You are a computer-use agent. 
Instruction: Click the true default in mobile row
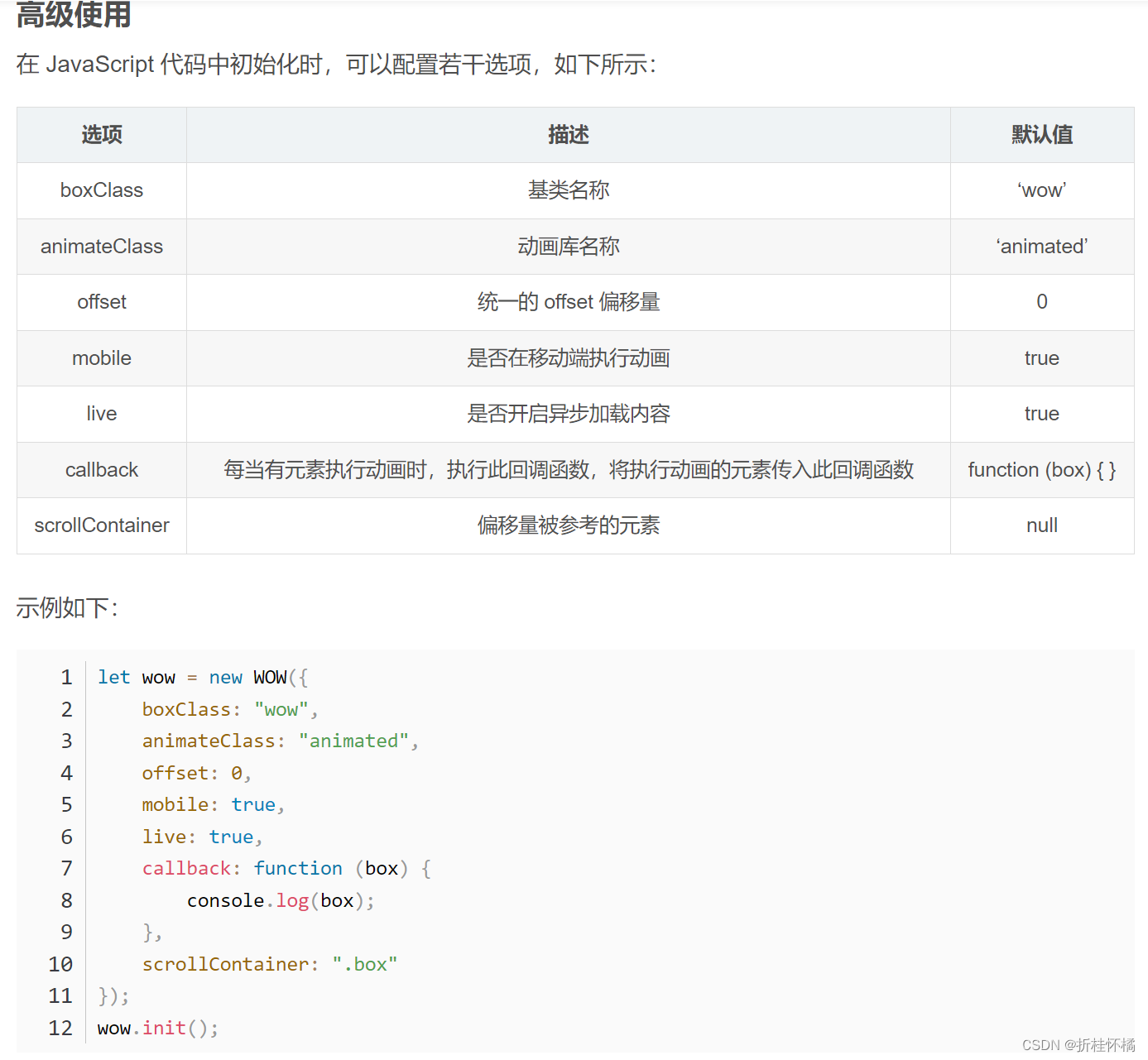(1042, 358)
